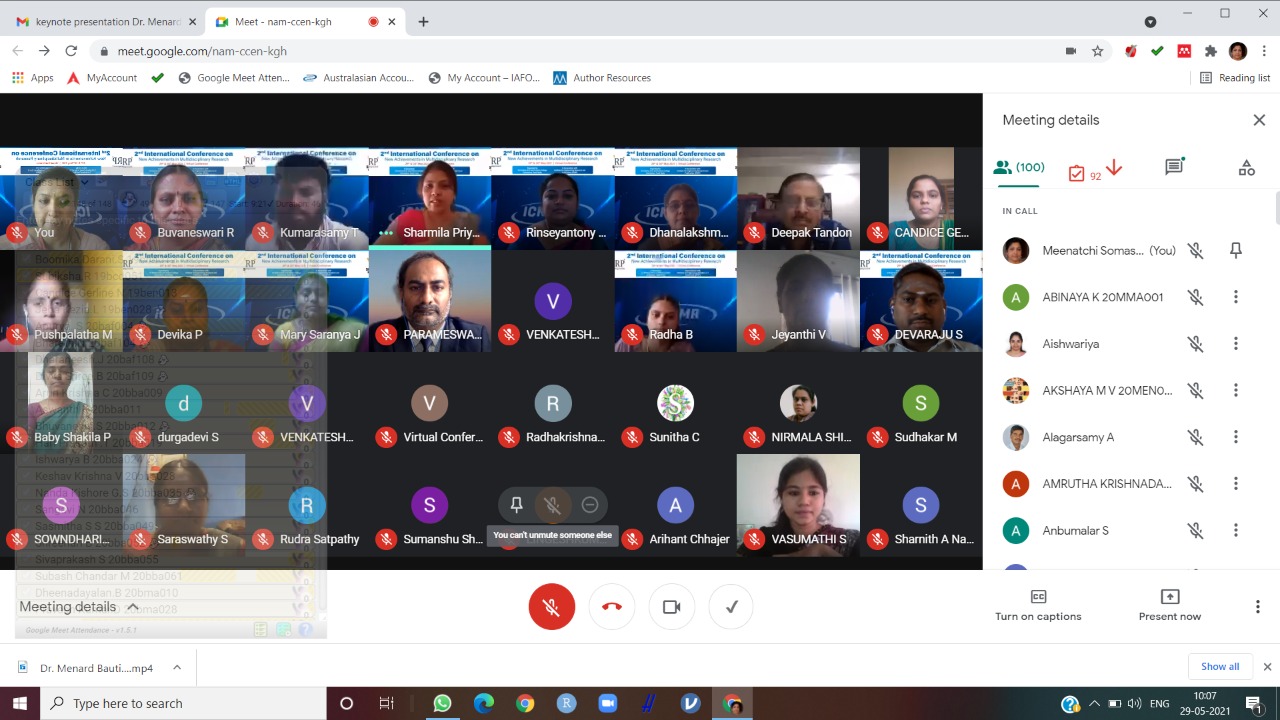The image size is (1280, 720).
Task: Open Google Meet Atten... bookmark
Action: (x=234, y=78)
